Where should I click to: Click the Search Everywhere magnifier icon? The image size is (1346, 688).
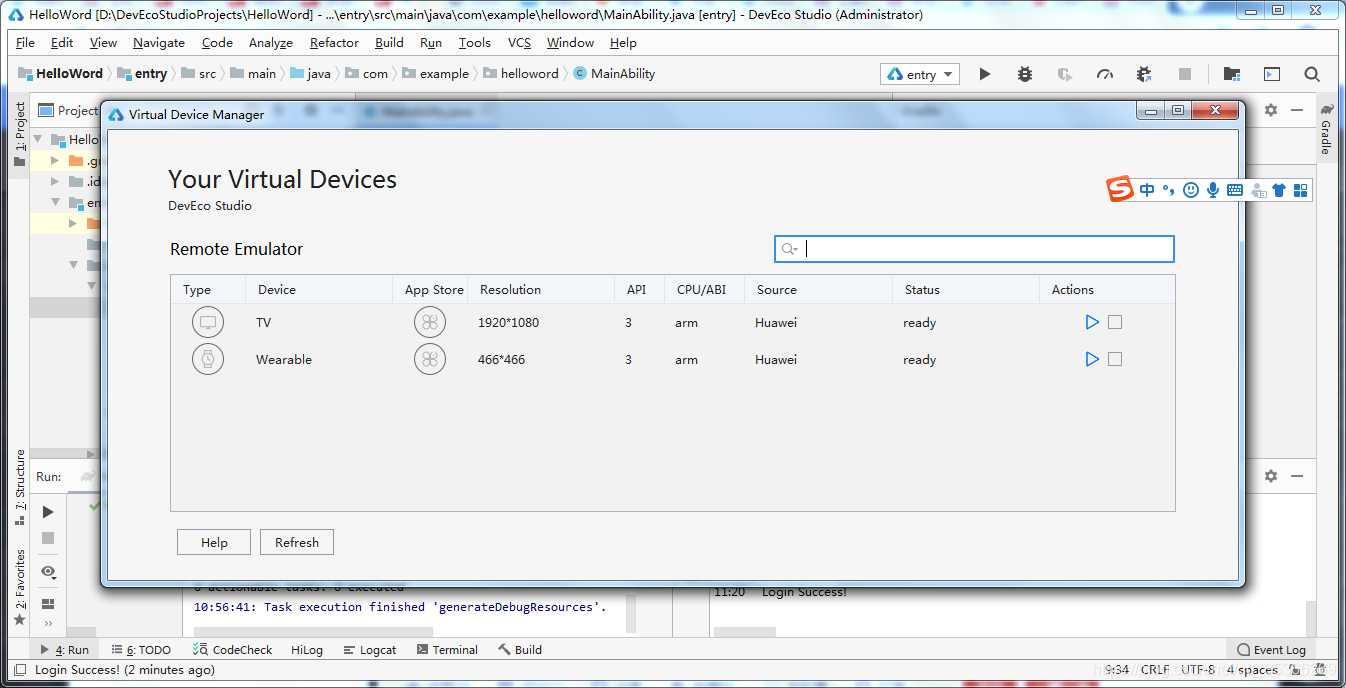pyautogui.click(x=1312, y=74)
